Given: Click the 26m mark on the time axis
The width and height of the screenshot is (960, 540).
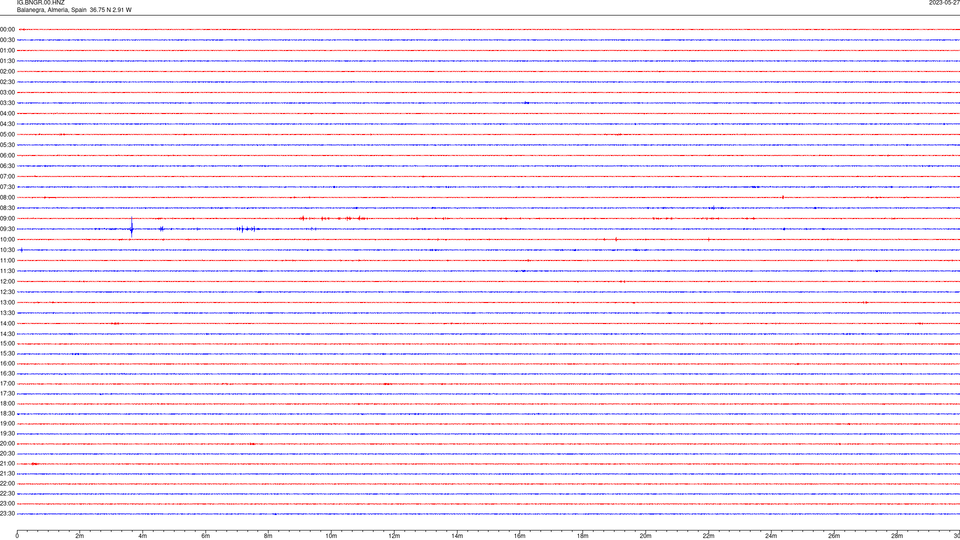Looking at the screenshot, I should coord(834,536).
